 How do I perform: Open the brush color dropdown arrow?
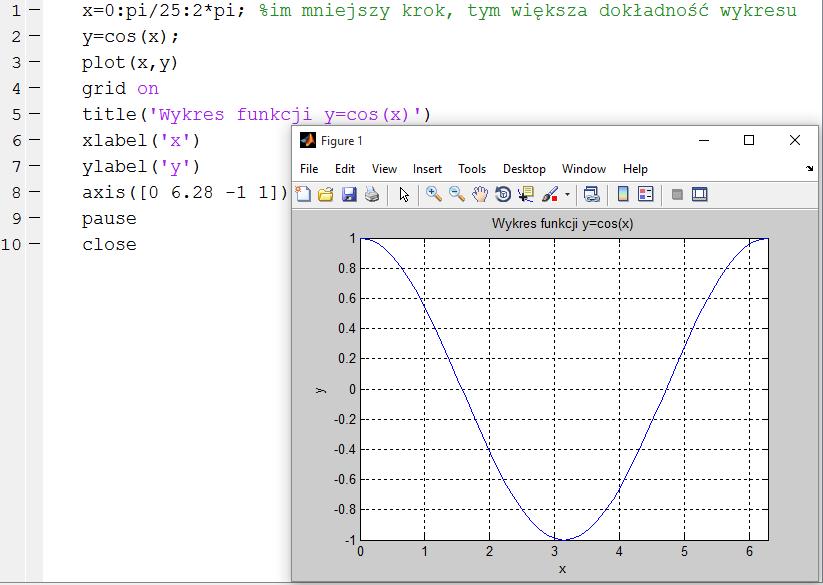567,195
